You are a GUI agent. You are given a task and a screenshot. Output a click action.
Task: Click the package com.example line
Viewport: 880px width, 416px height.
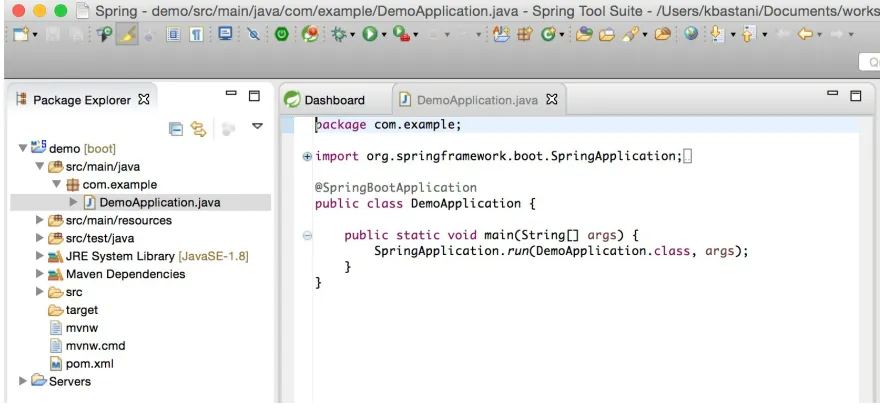(x=388, y=125)
